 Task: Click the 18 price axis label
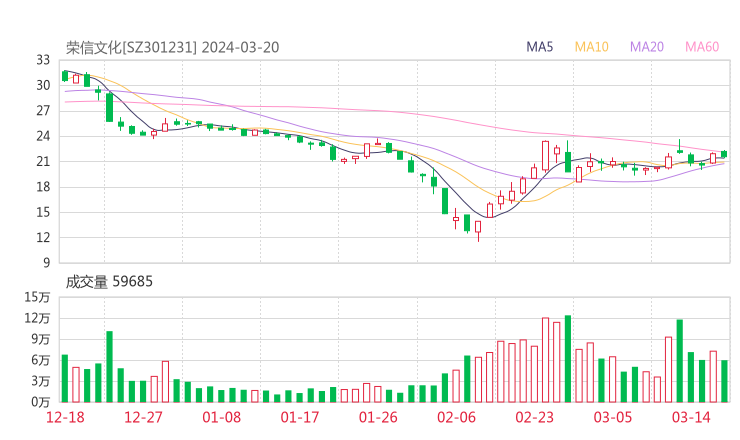pos(43,187)
